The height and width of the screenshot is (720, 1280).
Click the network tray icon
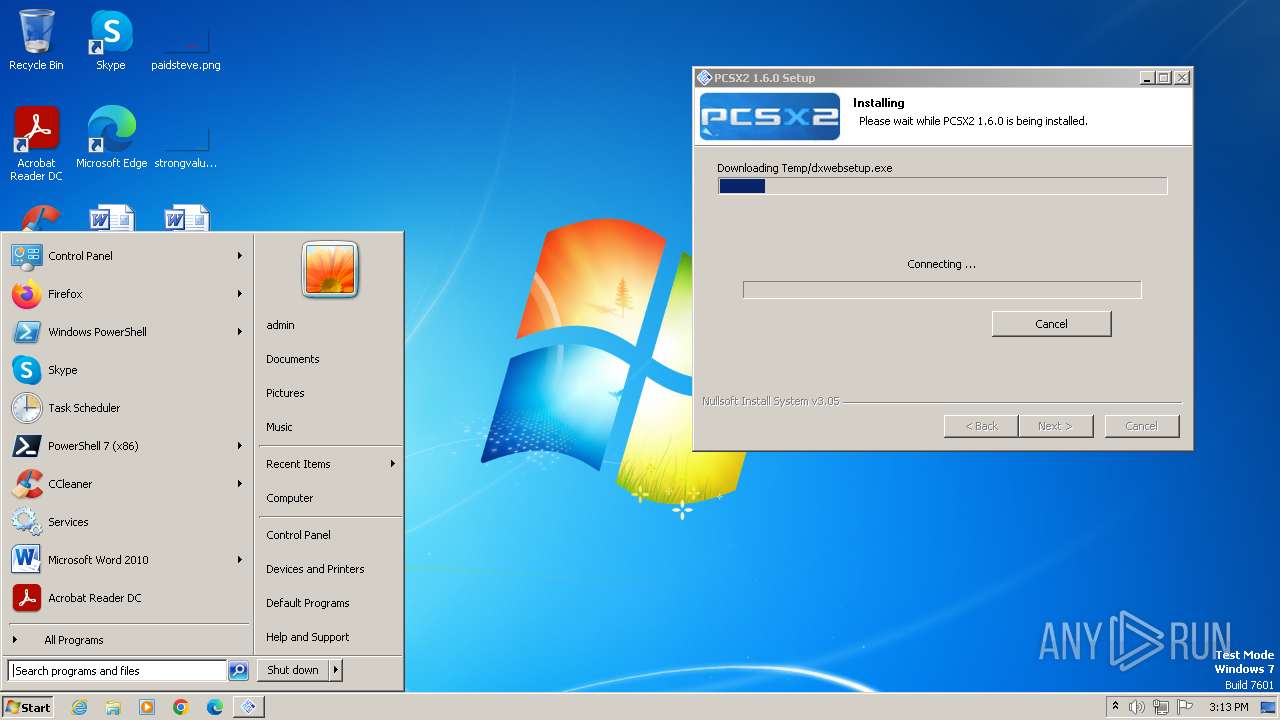click(x=1161, y=707)
